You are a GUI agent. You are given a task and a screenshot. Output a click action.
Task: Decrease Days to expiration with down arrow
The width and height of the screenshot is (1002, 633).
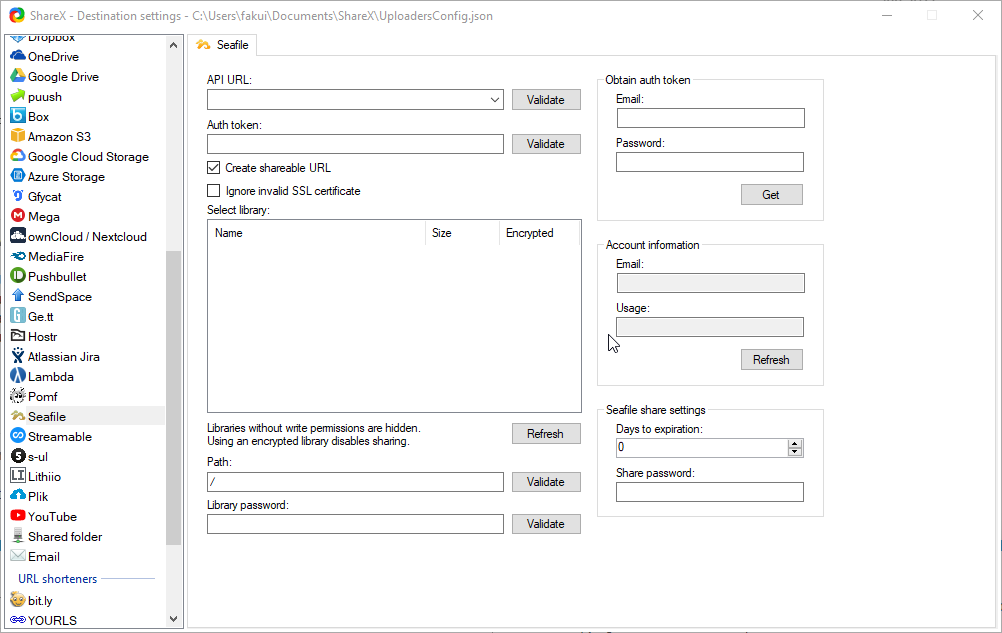[x=795, y=452]
